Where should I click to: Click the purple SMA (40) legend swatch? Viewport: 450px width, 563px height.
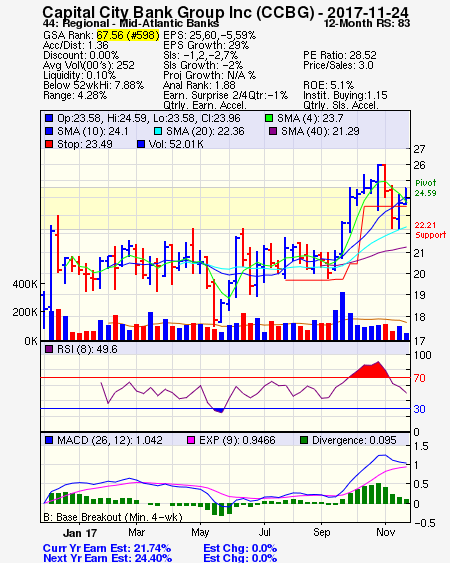tap(273, 131)
